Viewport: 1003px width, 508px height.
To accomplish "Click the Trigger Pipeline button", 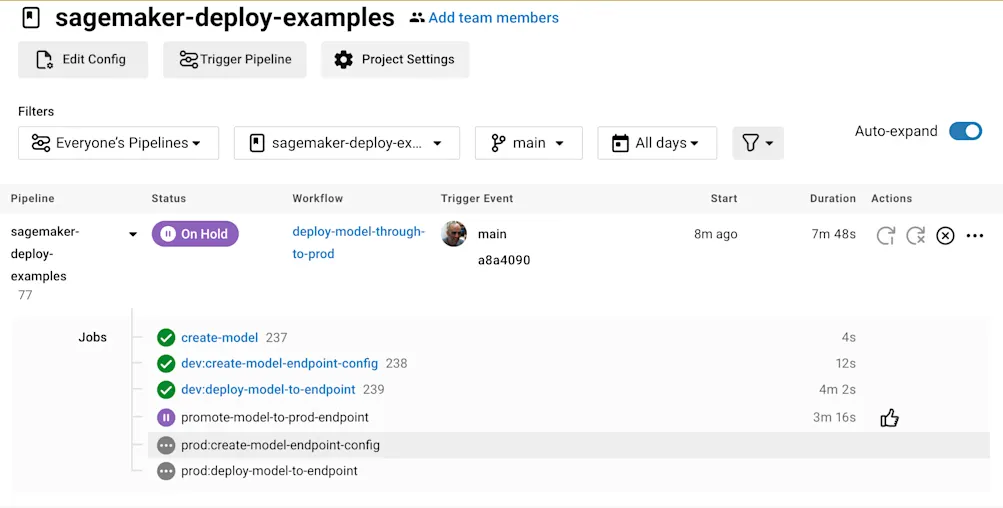I will 235,60.
